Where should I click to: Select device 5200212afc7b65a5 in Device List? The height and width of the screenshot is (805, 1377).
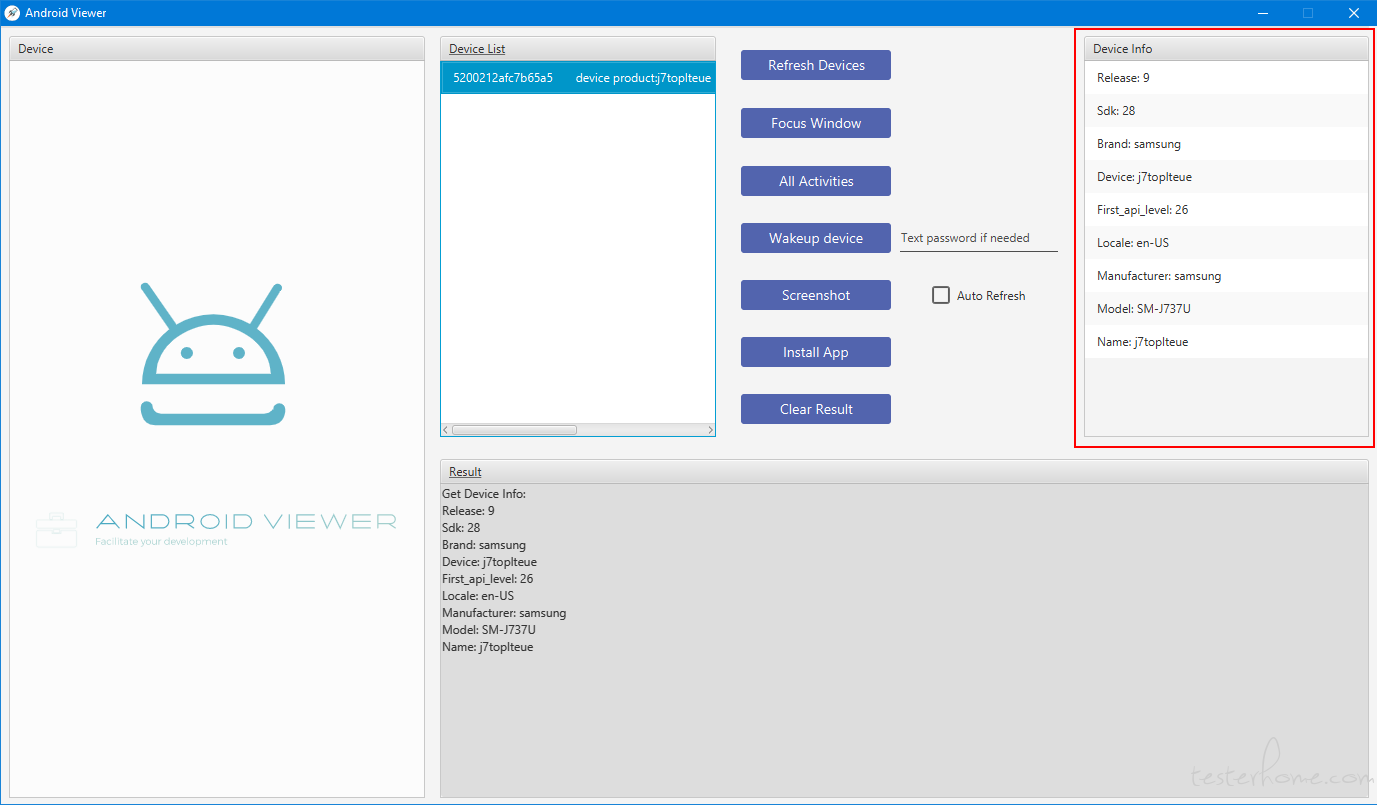578,78
